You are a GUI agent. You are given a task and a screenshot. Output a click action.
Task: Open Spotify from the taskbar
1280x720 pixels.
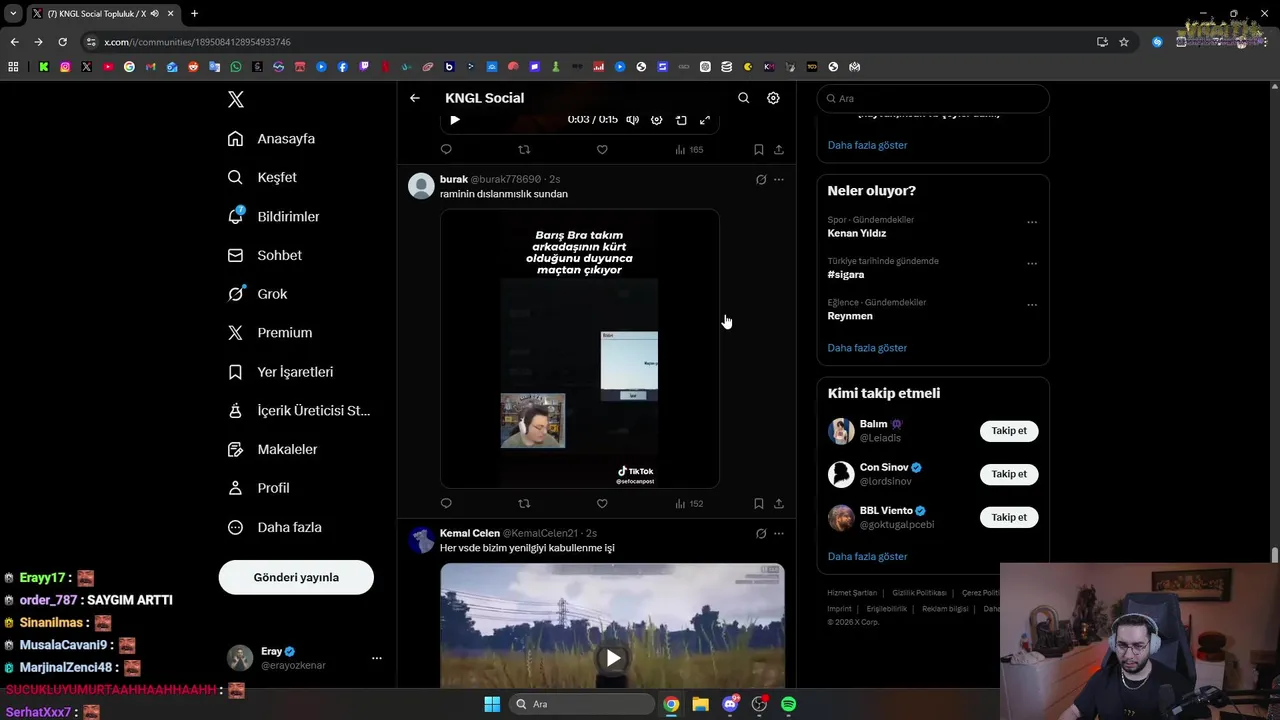tap(788, 704)
